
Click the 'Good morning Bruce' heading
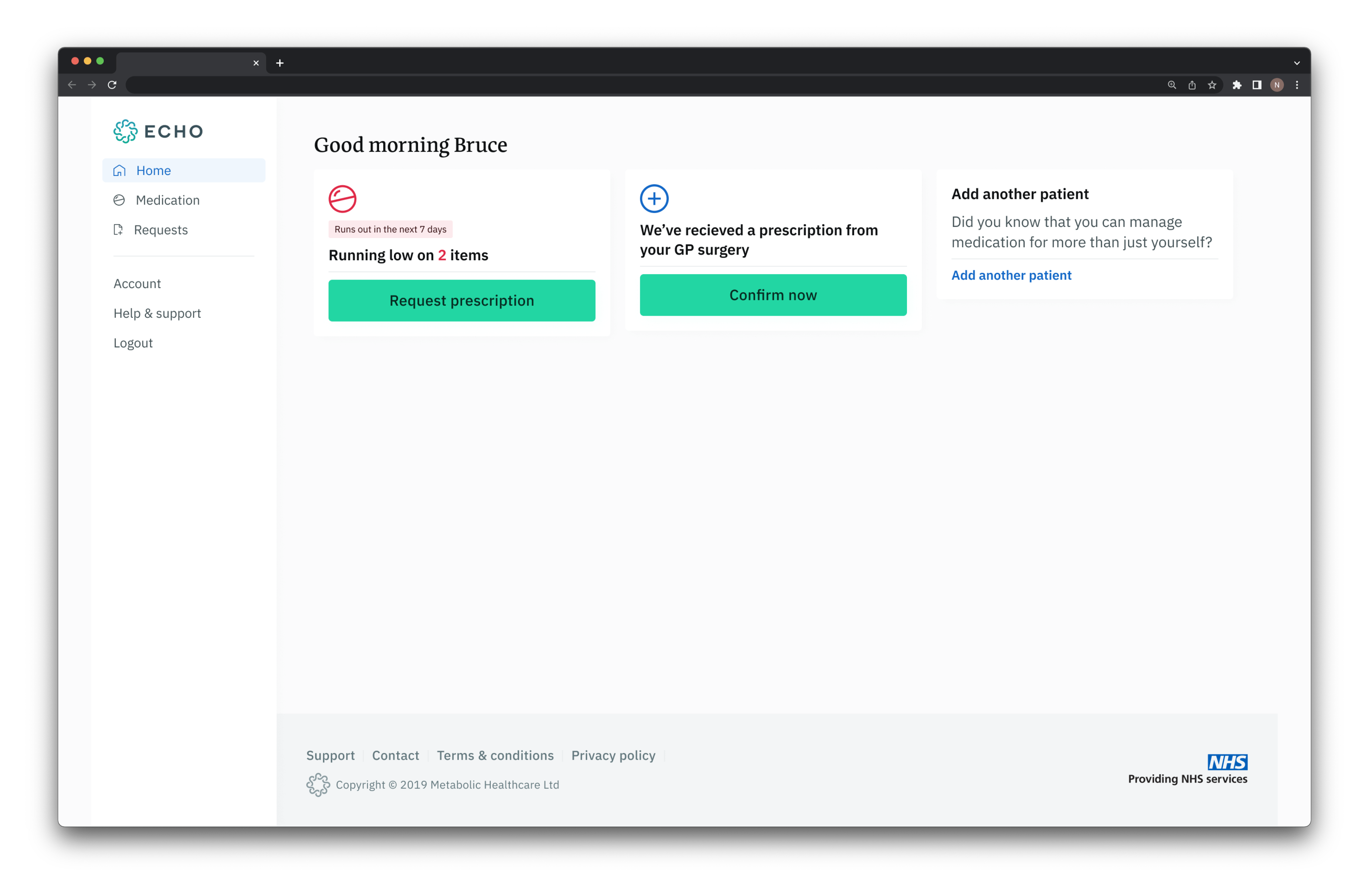click(x=411, y=145)
